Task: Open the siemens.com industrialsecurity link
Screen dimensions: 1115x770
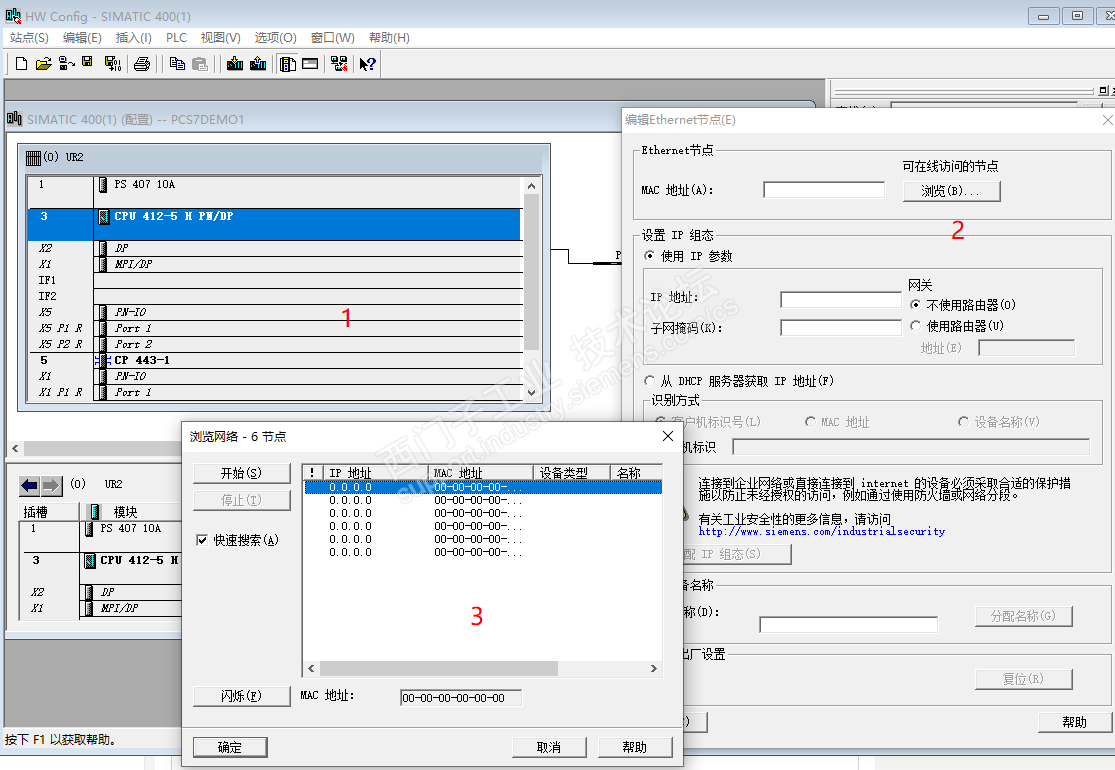Action: coord(821,531)
